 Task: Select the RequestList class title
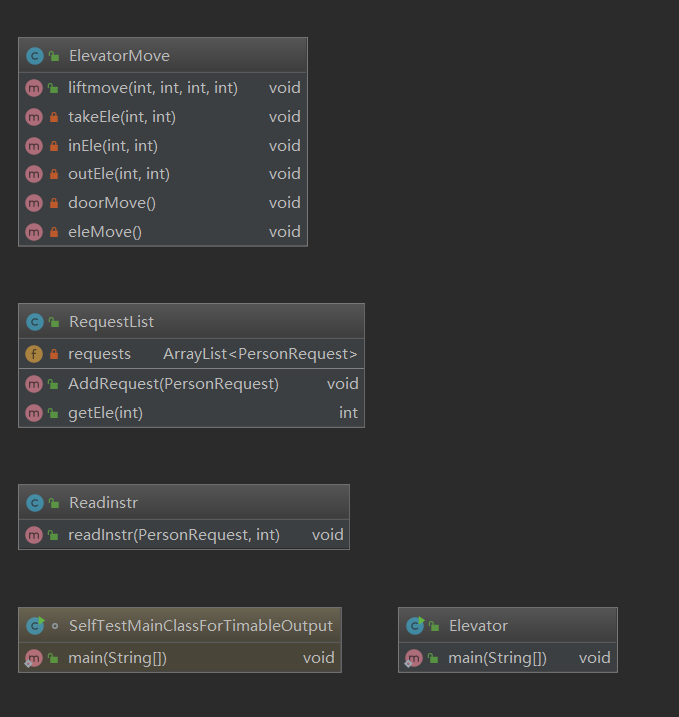(x=111, y=322)
